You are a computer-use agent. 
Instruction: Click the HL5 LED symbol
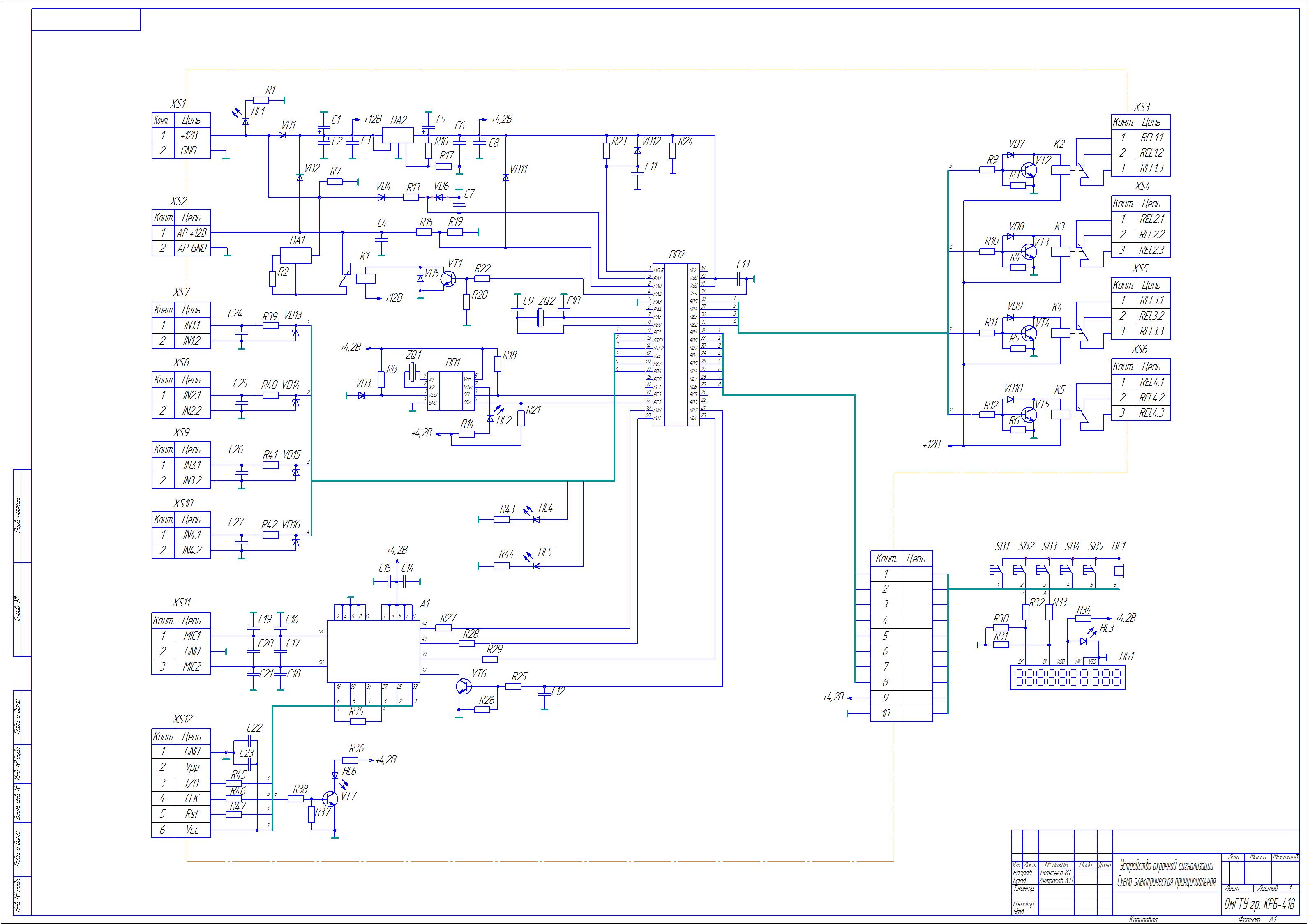[536, 566]
